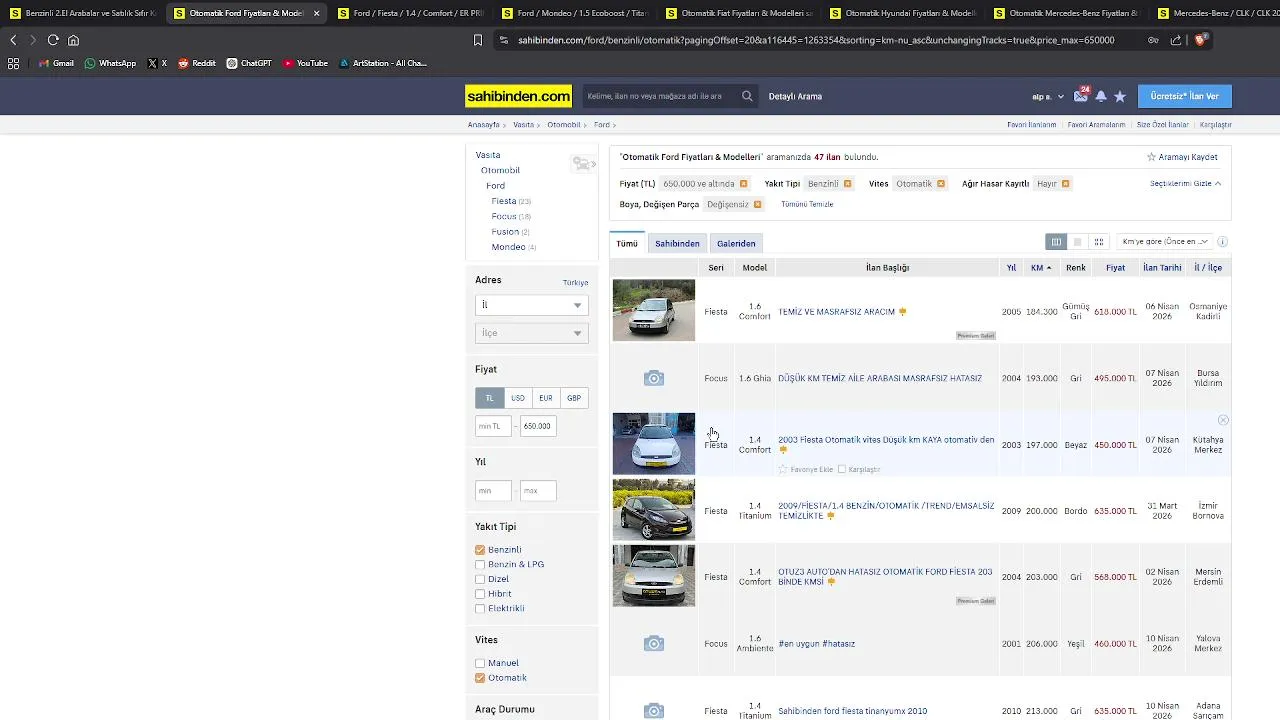
Task: Check the Hibrit fuel checkbox
Action: (480, 594)
